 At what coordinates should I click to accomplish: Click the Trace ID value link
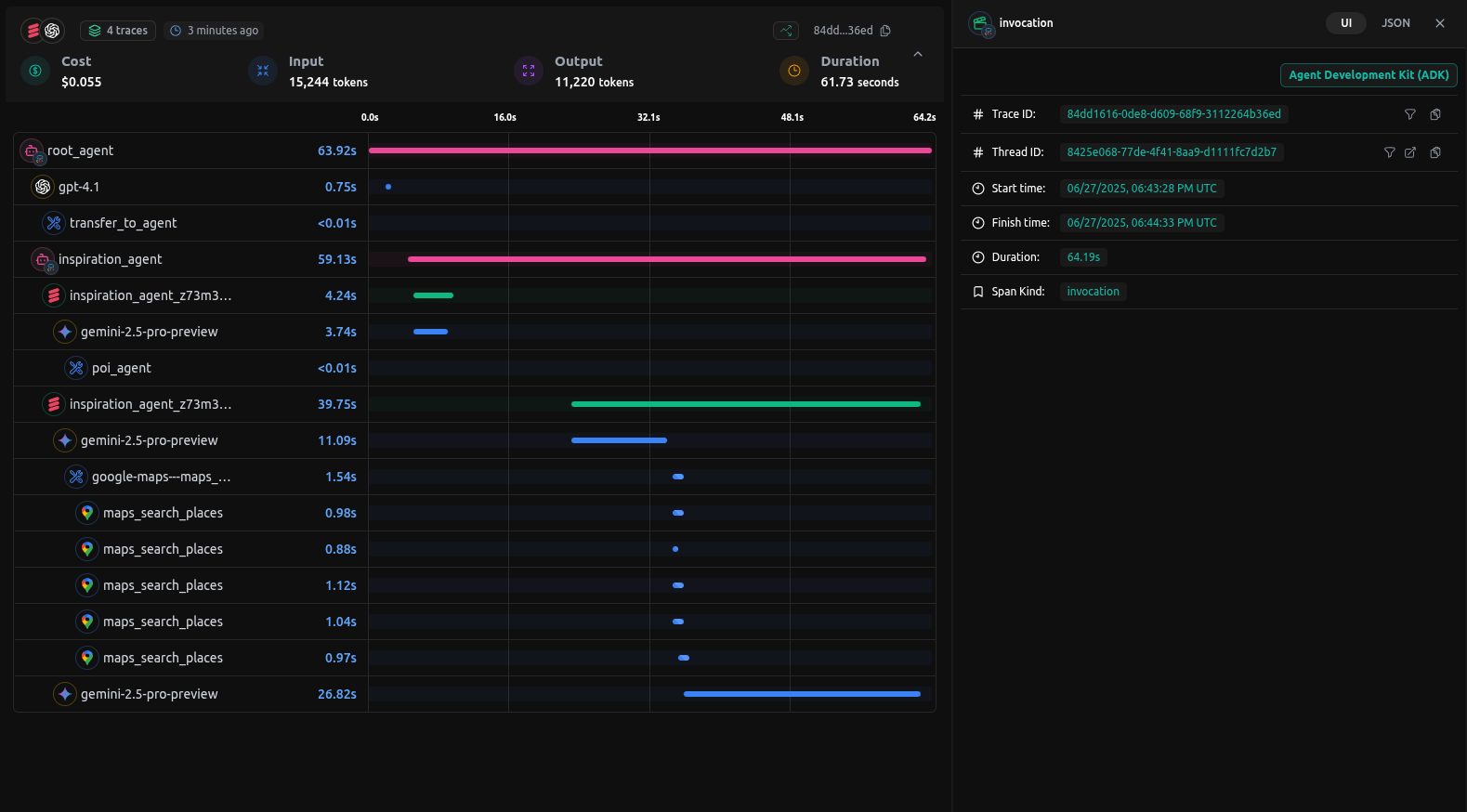pyautogui.click(x=1173, y=114)
